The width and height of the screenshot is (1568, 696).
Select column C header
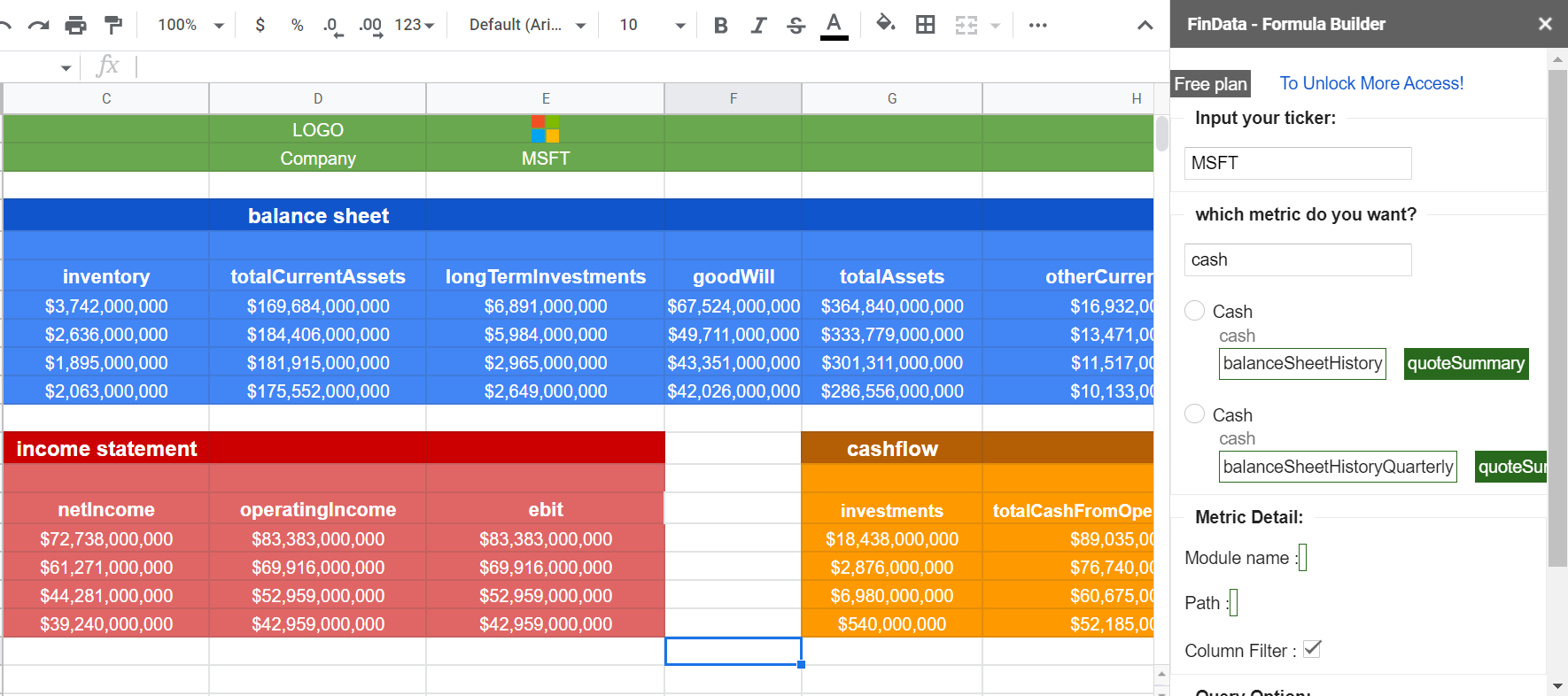tap(106, 98)
